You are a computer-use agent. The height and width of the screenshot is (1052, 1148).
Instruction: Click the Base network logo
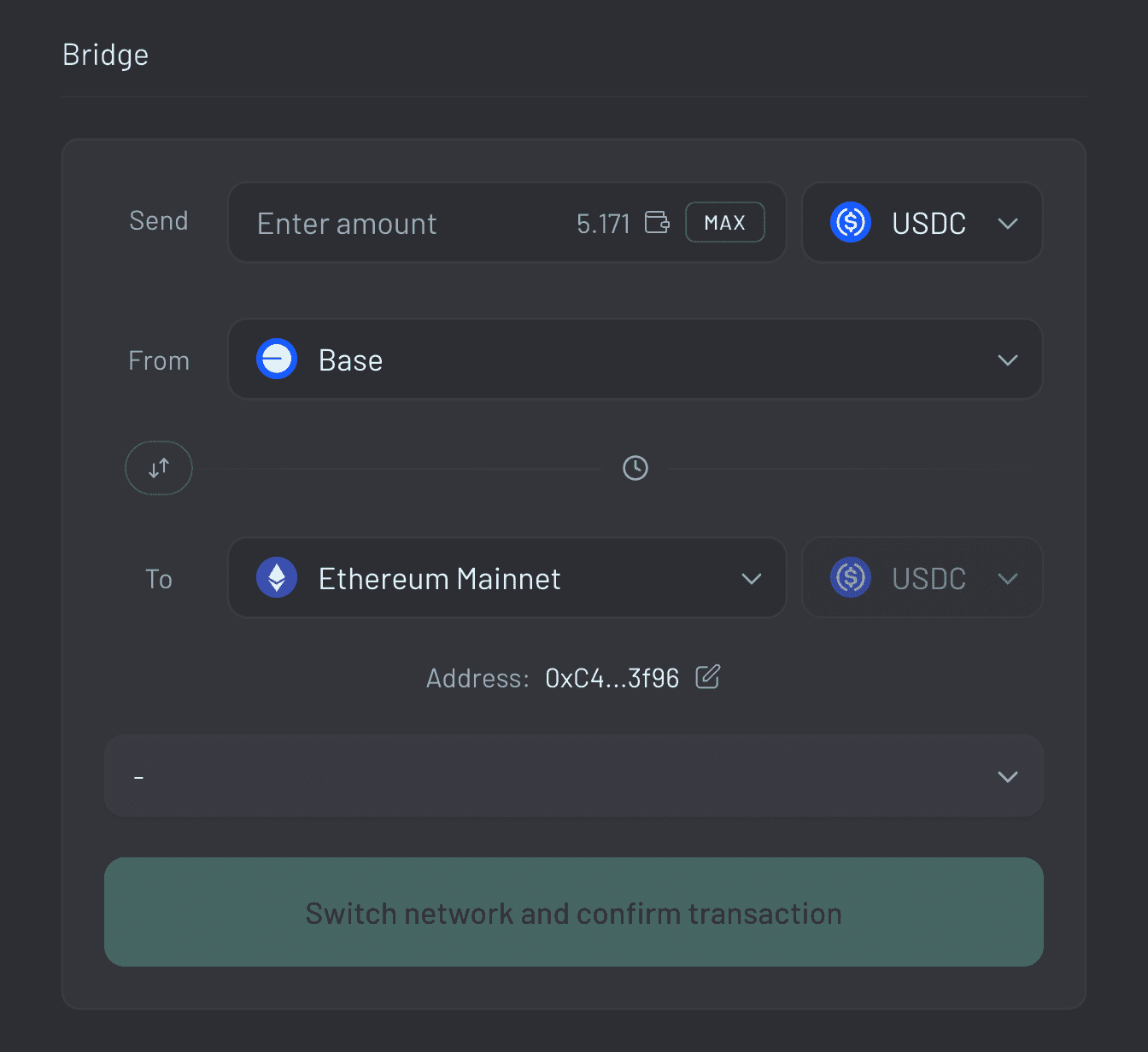tap(276, 359)
